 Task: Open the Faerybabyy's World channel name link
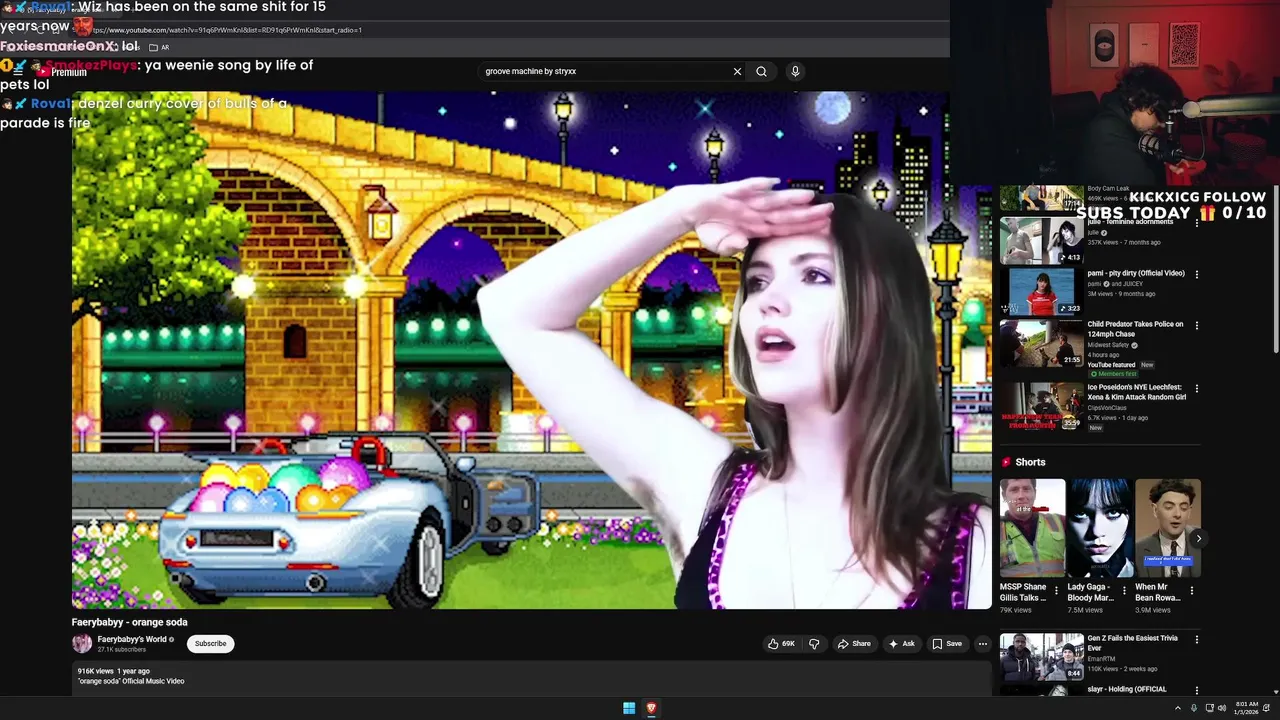132,640
